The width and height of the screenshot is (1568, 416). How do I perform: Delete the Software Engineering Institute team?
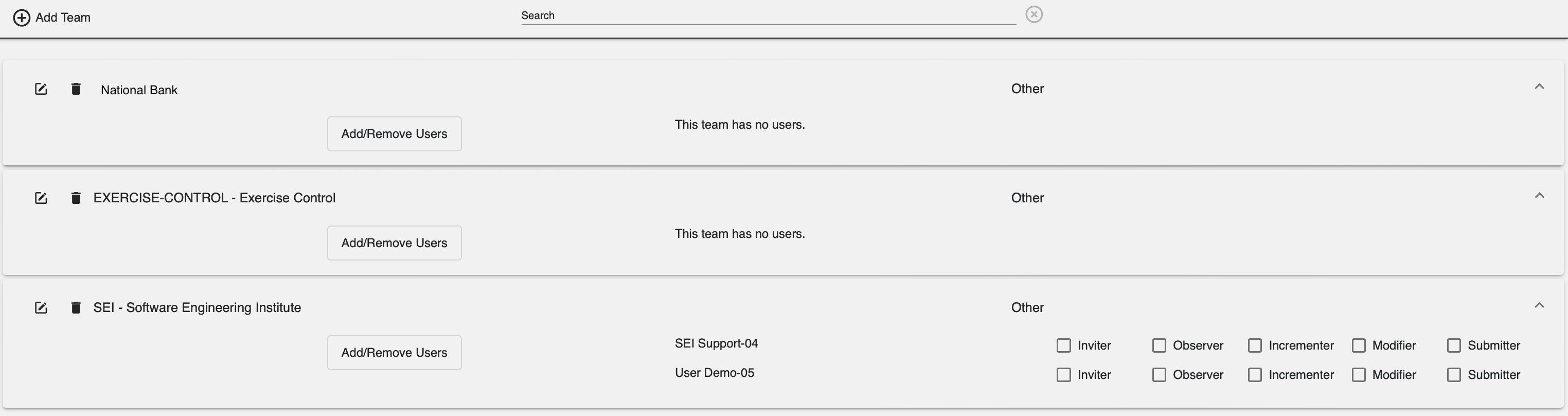[76, 307]
